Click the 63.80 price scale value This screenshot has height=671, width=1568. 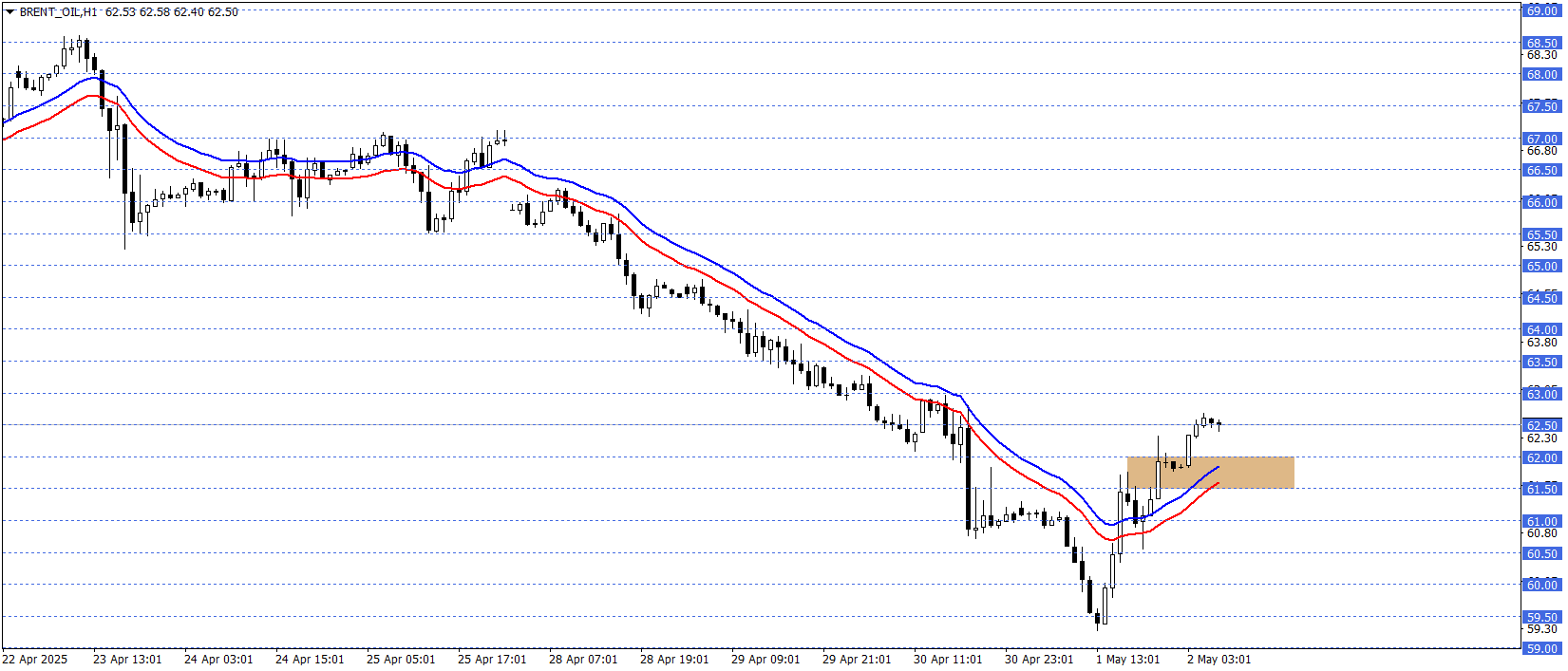pyautogui.click(x=1541, y=343)
